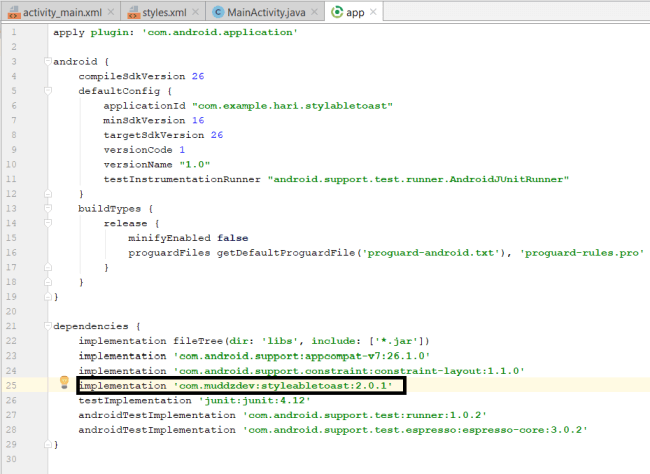Image resolution: width=650 pixels, height=474 pixels.
Task: Switch to the MainActivity.java tab
Action: [x=266, y=12]
